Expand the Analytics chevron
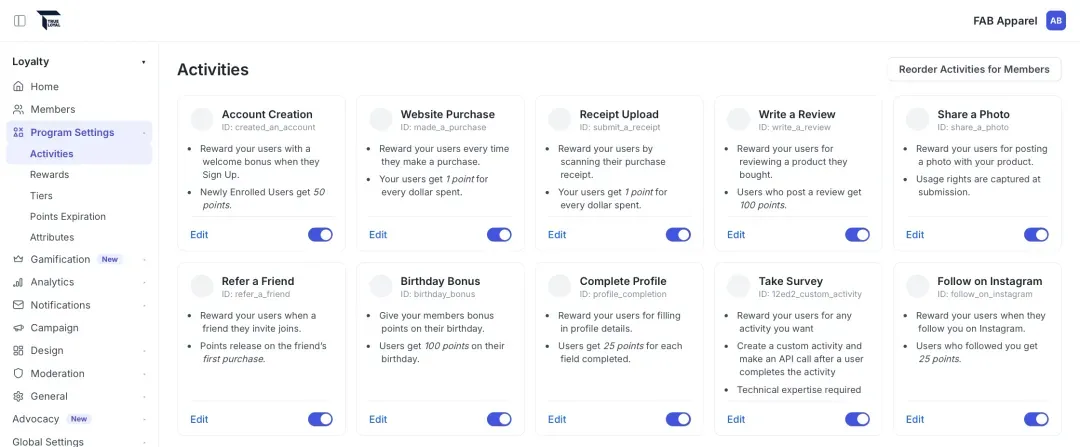This screenshot has width=1080, height=447. [144, 282]
